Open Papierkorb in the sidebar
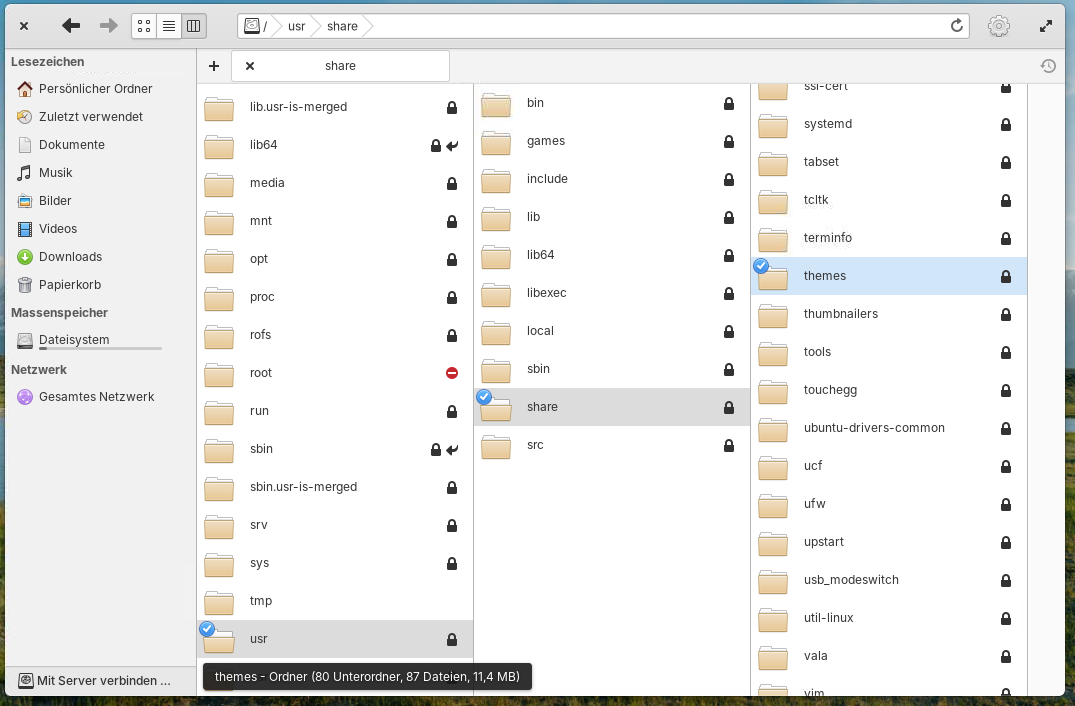This screenshot has height=706, width=1075. pos(69,285)
